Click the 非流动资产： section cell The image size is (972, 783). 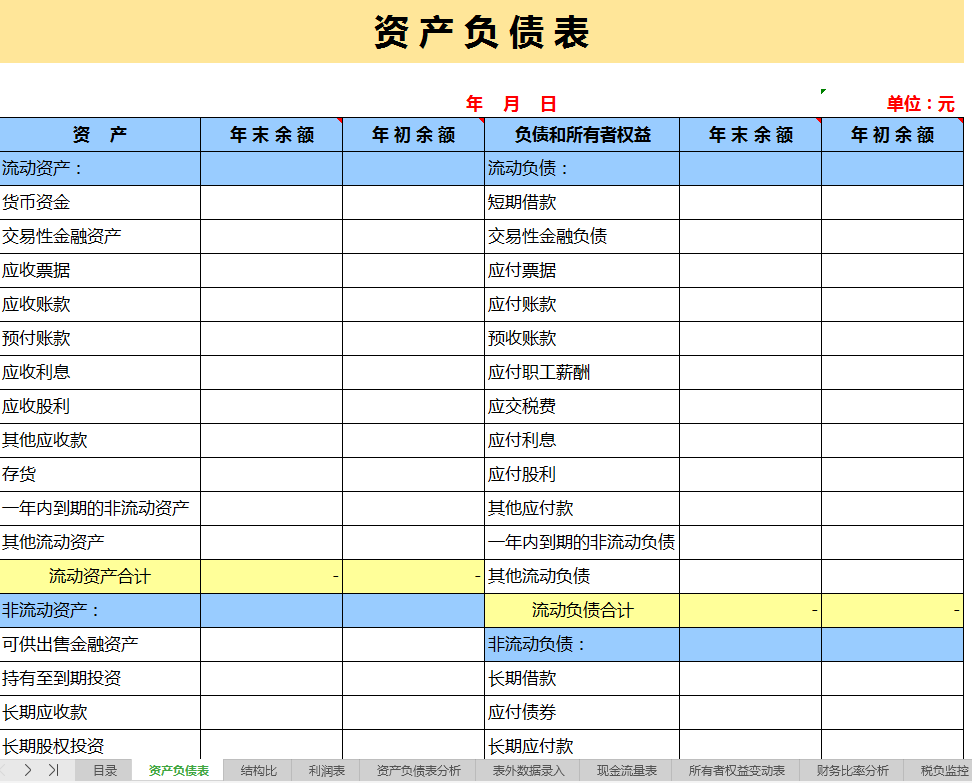click(x=100, y=611)
